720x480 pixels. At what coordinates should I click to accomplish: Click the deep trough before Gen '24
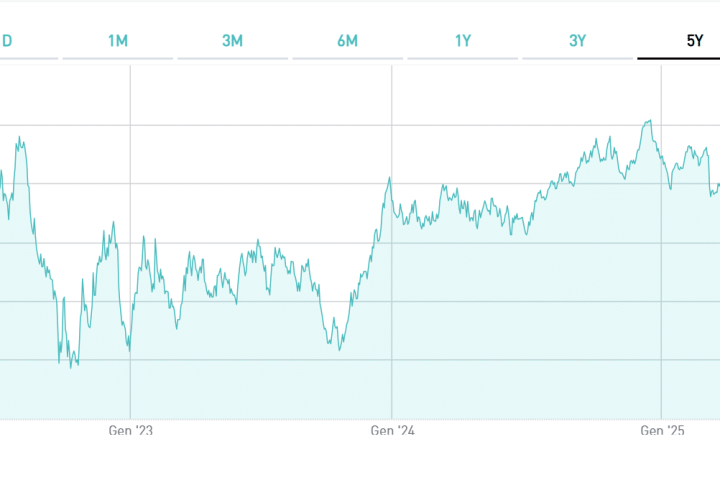click(340, 349)
